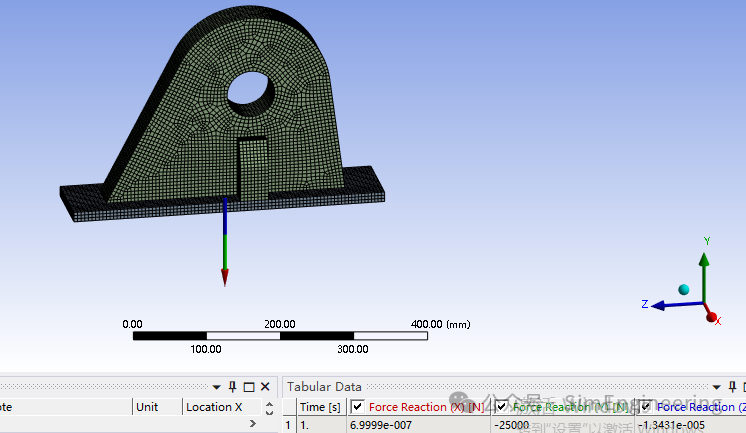
Task: Select the -1.3431e-005 force Z cell
Action: (x=691, y=425)
